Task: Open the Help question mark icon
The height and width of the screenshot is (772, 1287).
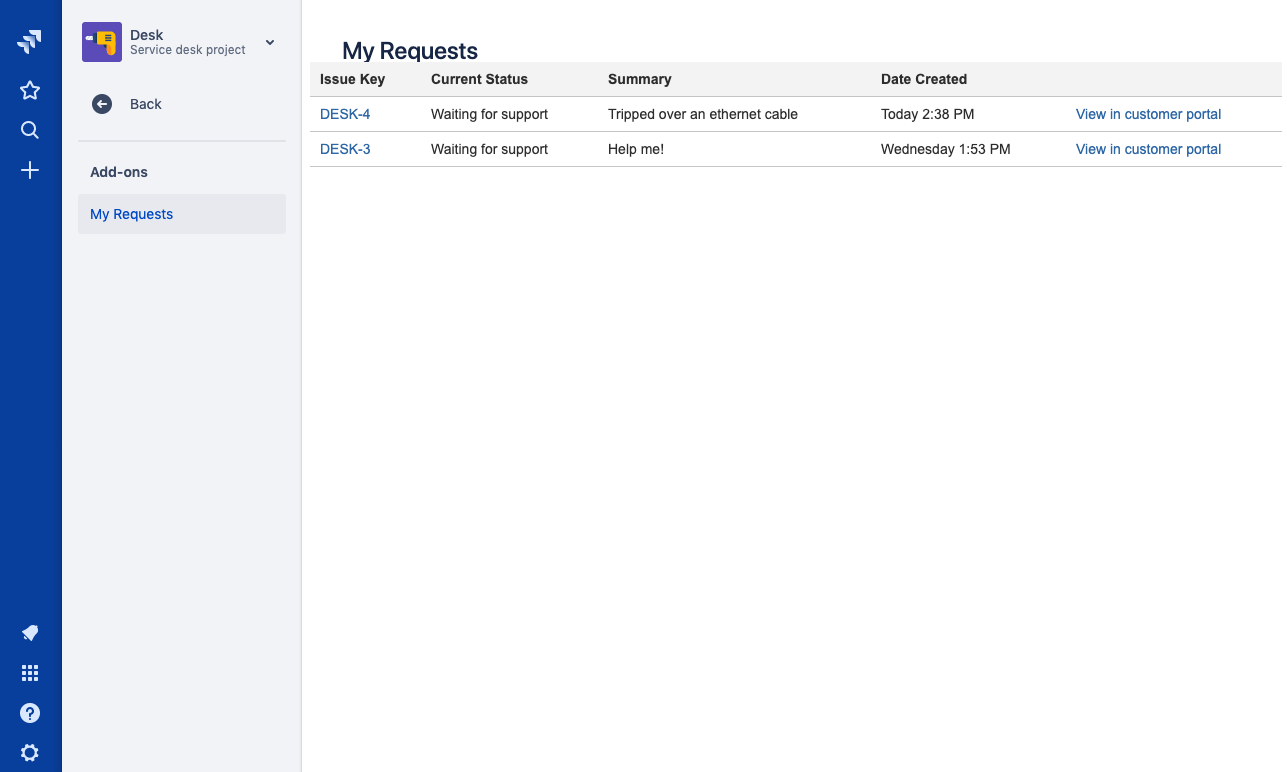Action: coord(29,712)
